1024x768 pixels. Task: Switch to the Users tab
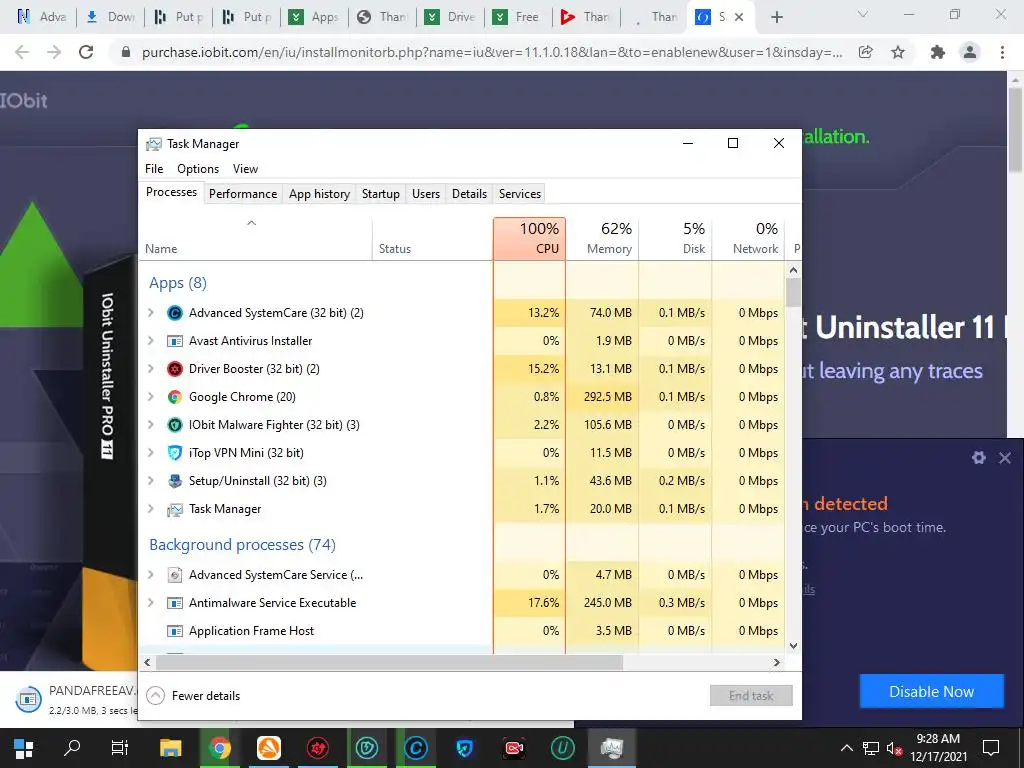[x=426, y=194]
